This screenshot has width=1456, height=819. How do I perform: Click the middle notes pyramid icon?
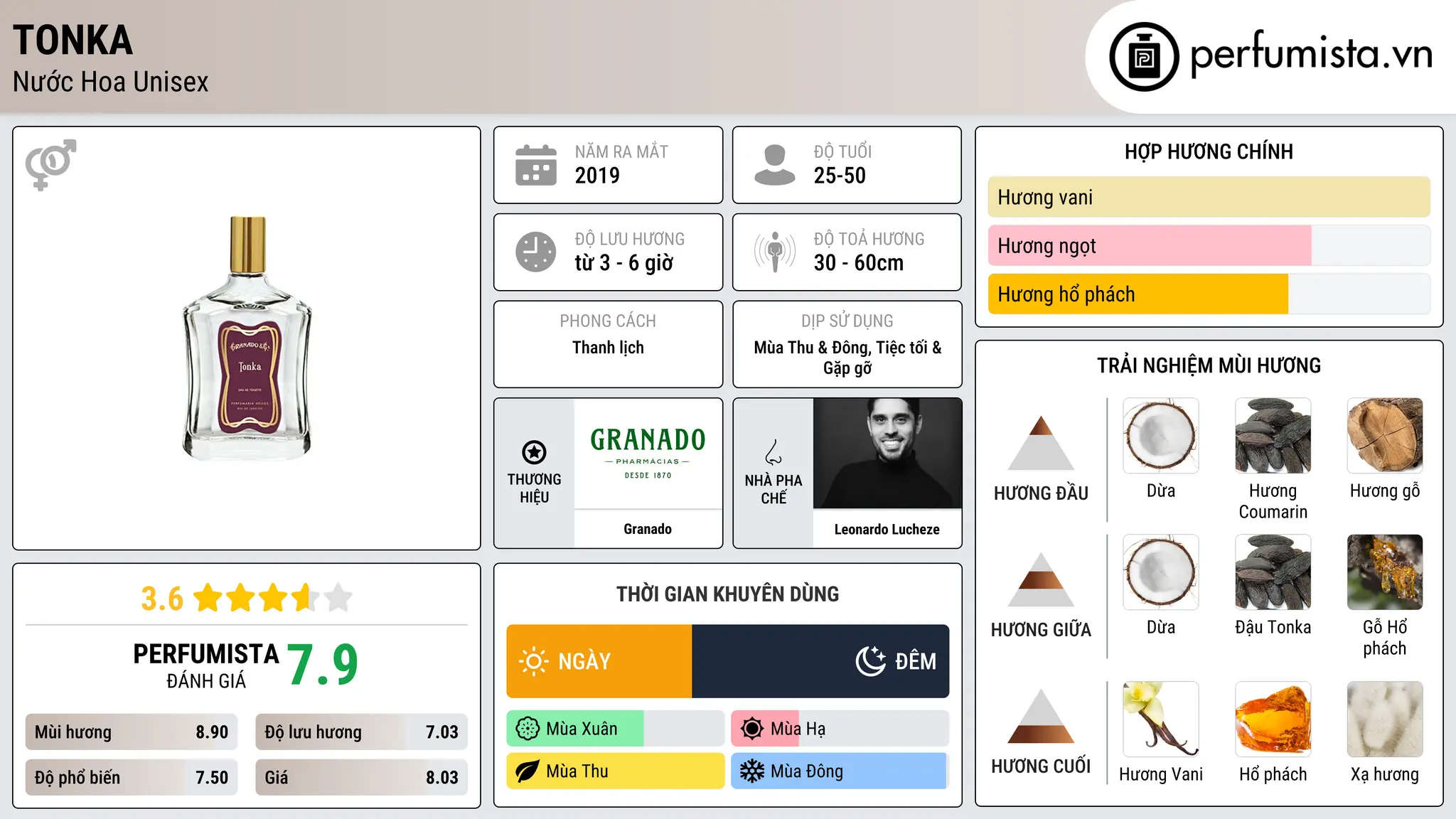tap(1042, 579)
